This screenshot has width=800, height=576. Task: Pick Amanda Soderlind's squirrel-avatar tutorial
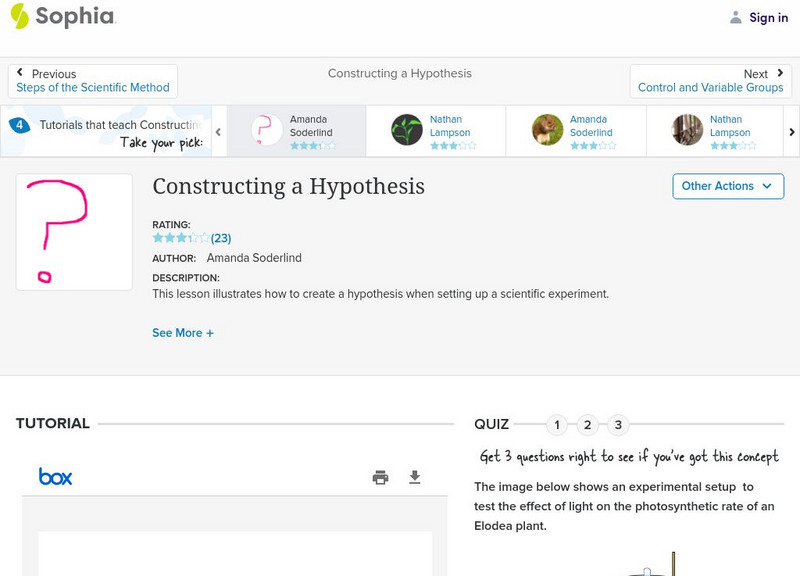click(x=576, y=131)
